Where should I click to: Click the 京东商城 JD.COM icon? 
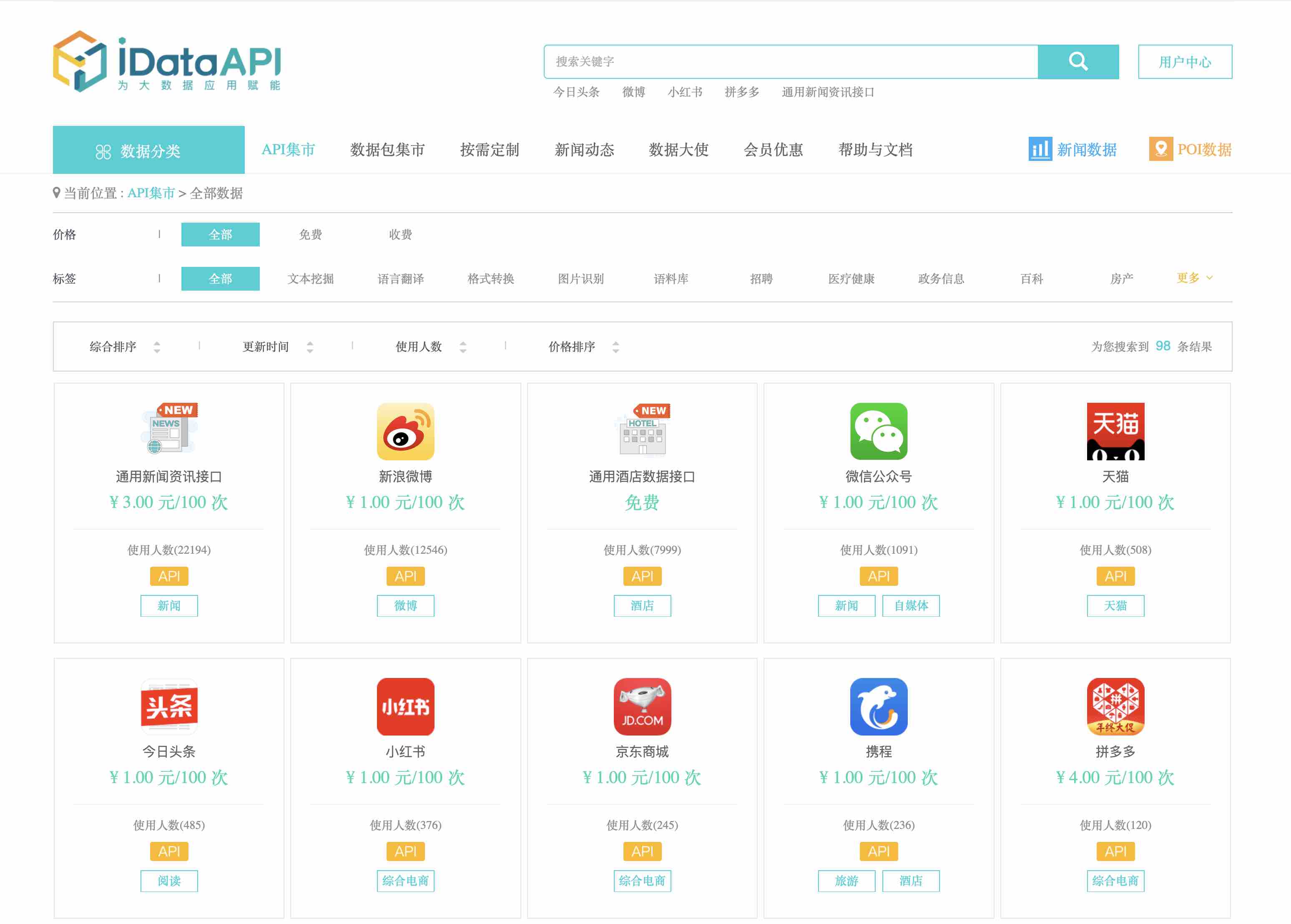click(642, 706)
